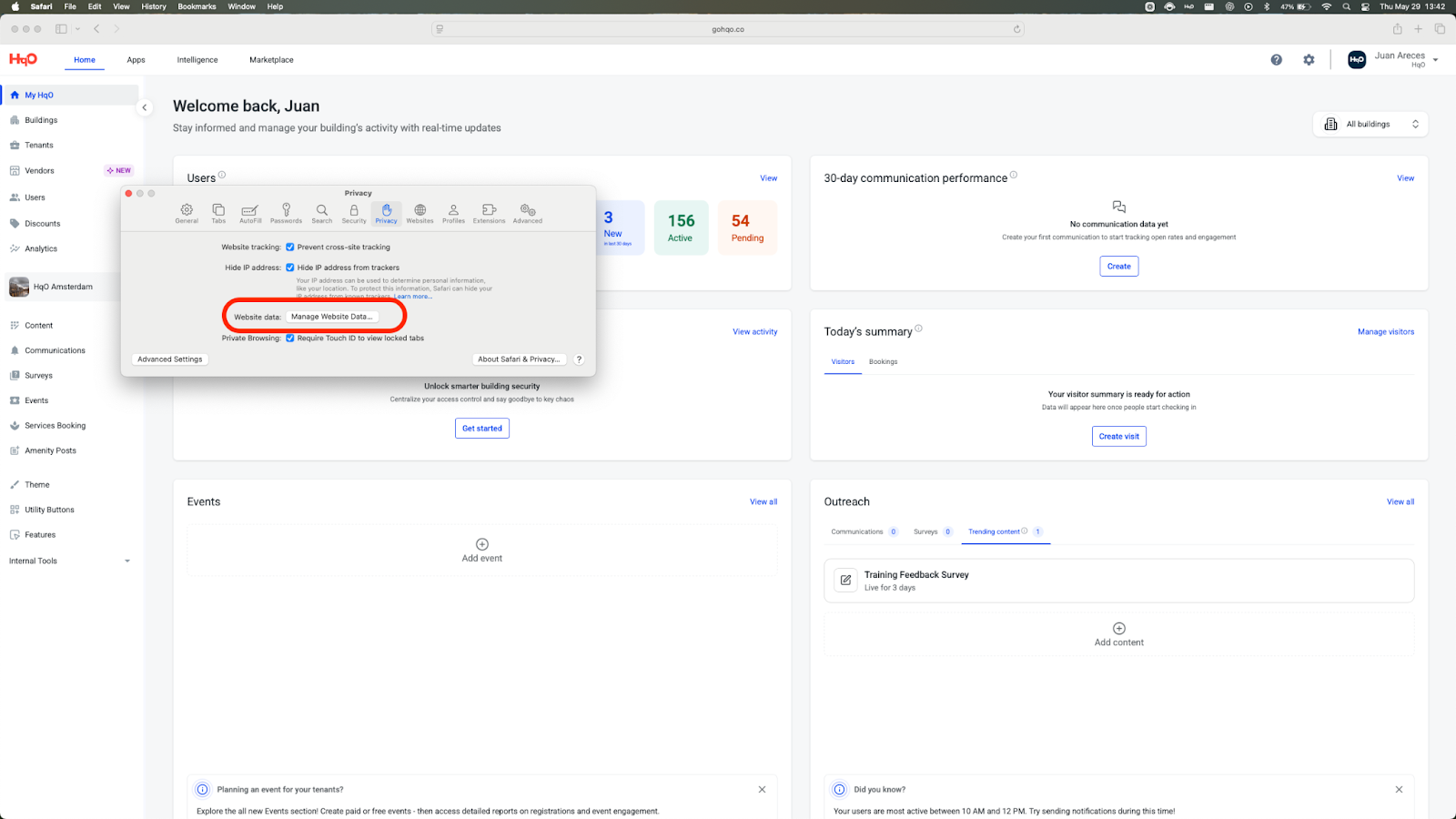Click the Manage Website Data button
This screenshot has width=1456, height=819.
click(x=331, y=317)
